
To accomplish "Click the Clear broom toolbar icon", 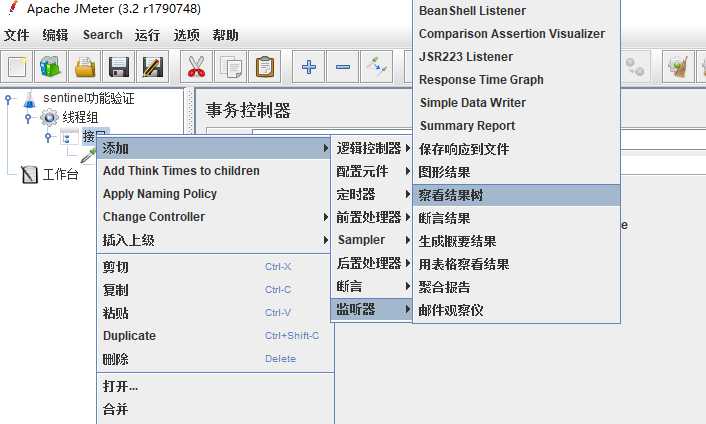I will [x=678, y=67].
